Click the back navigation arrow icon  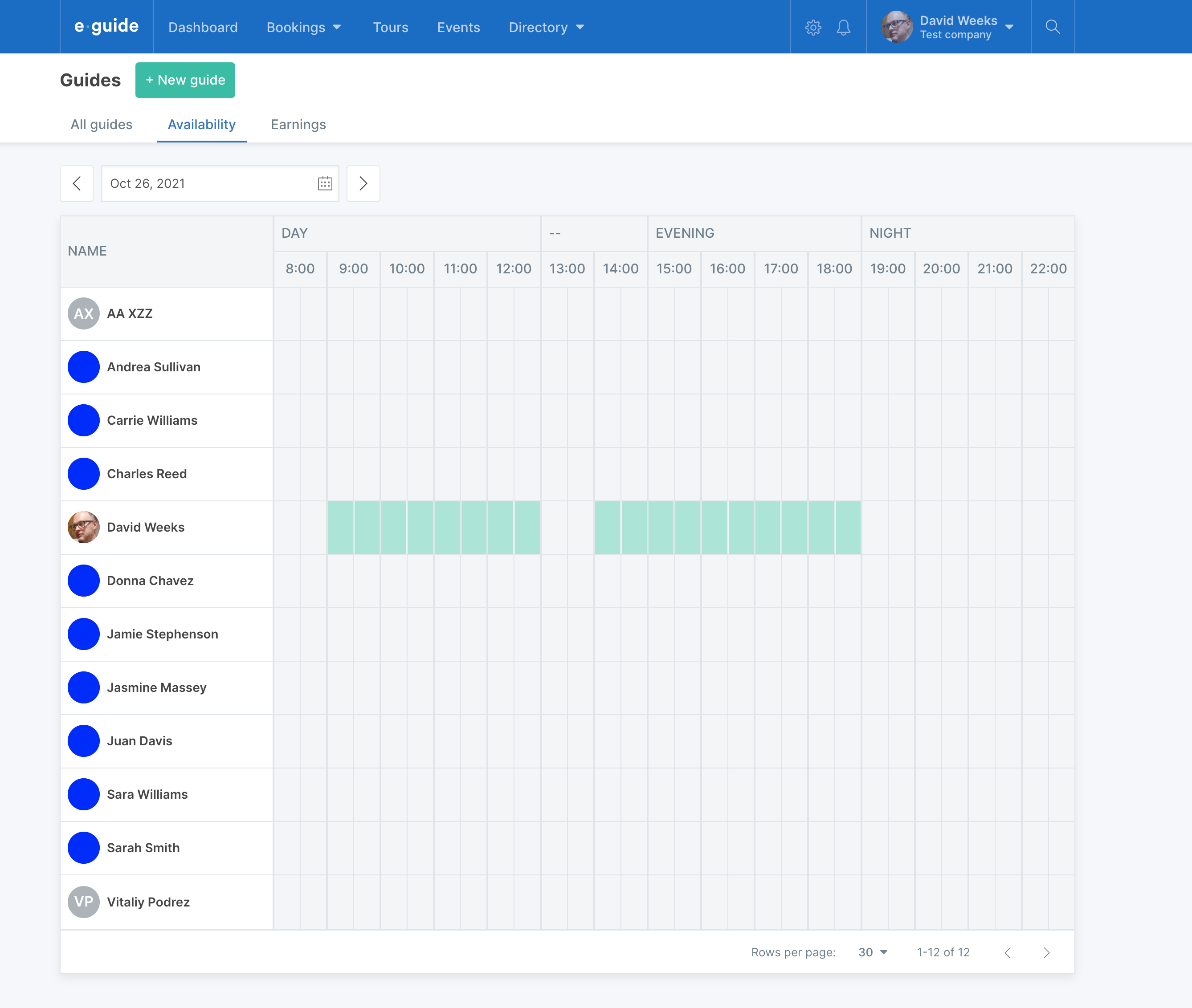pos(77,183)
